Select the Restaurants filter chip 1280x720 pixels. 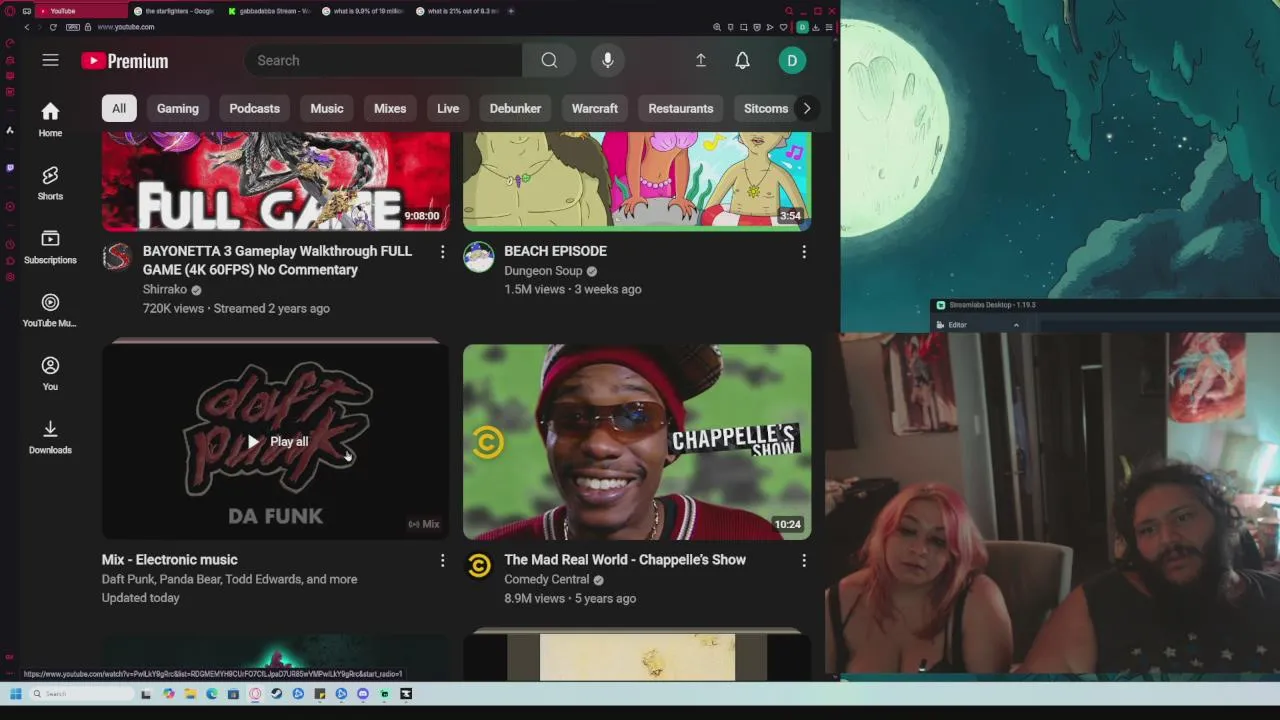pos(681,108)
